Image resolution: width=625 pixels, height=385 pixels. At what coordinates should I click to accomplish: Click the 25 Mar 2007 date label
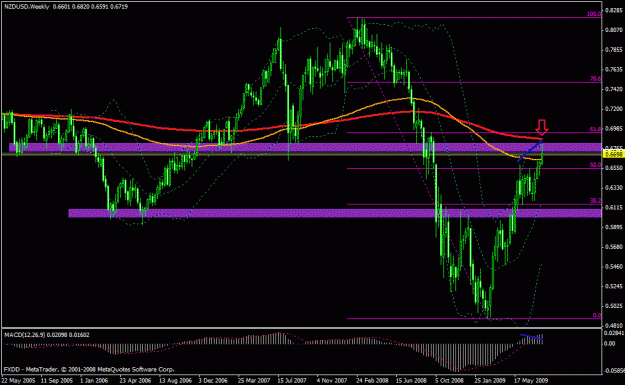(254, 380)
